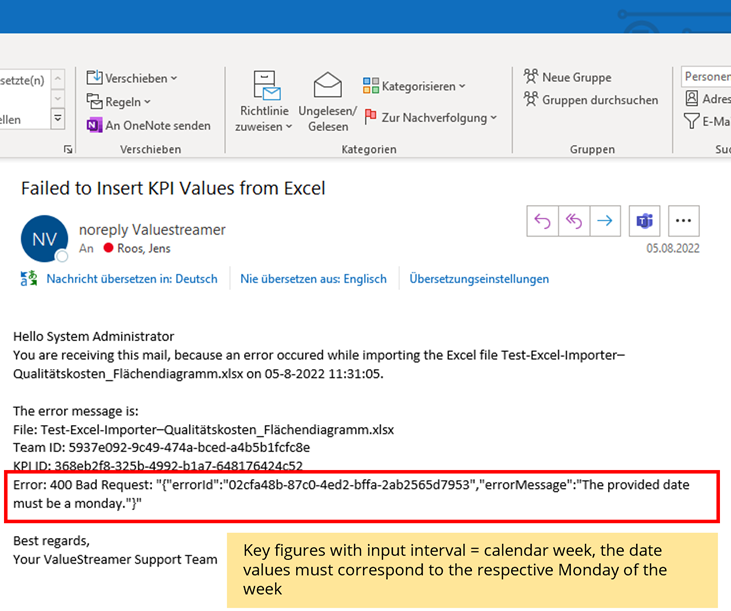Click the Reply arrow icon
This screenshot has height=611, width=731.
click(543, 221)
